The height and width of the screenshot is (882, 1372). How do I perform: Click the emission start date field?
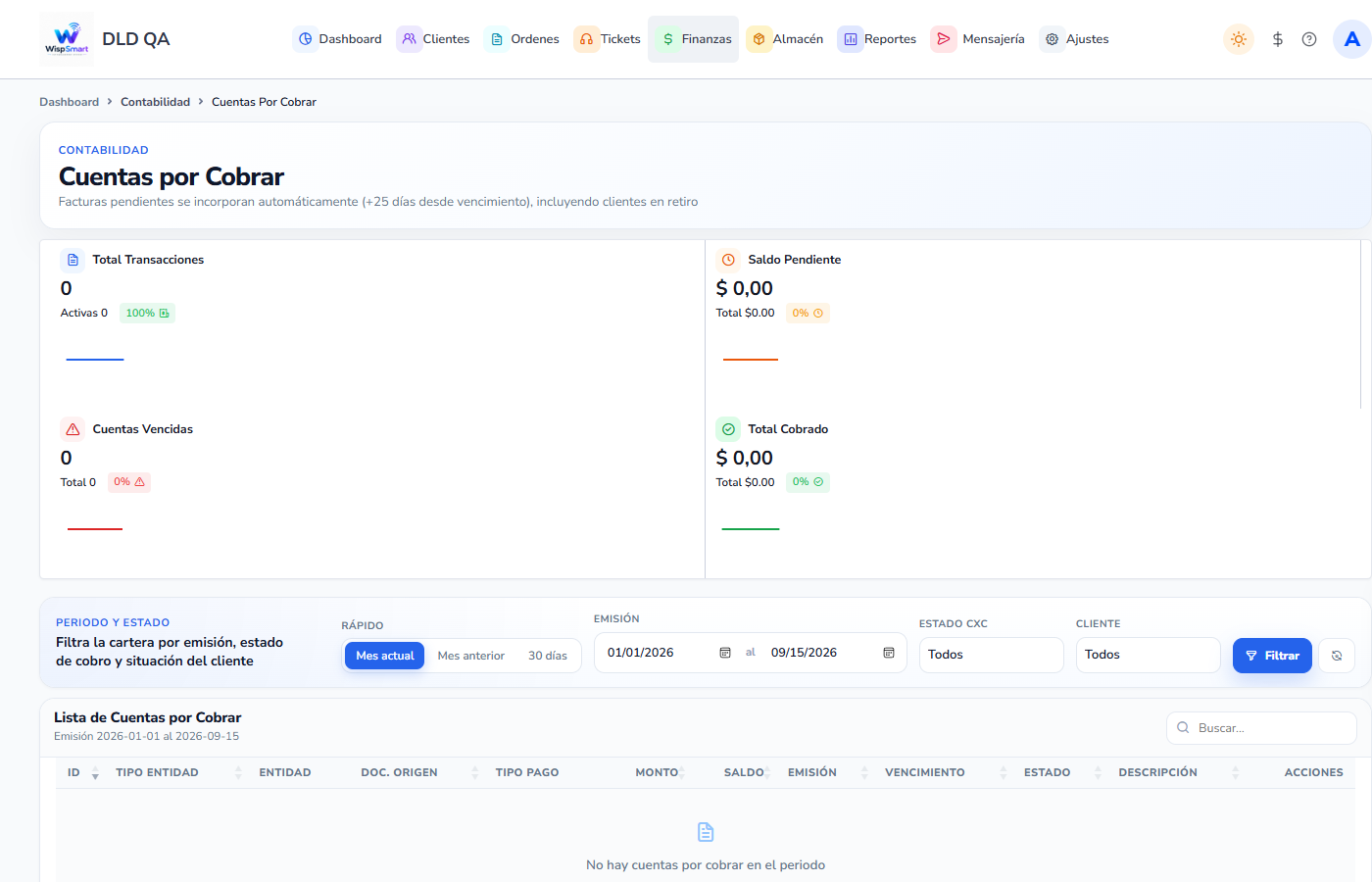pos(669,653)
